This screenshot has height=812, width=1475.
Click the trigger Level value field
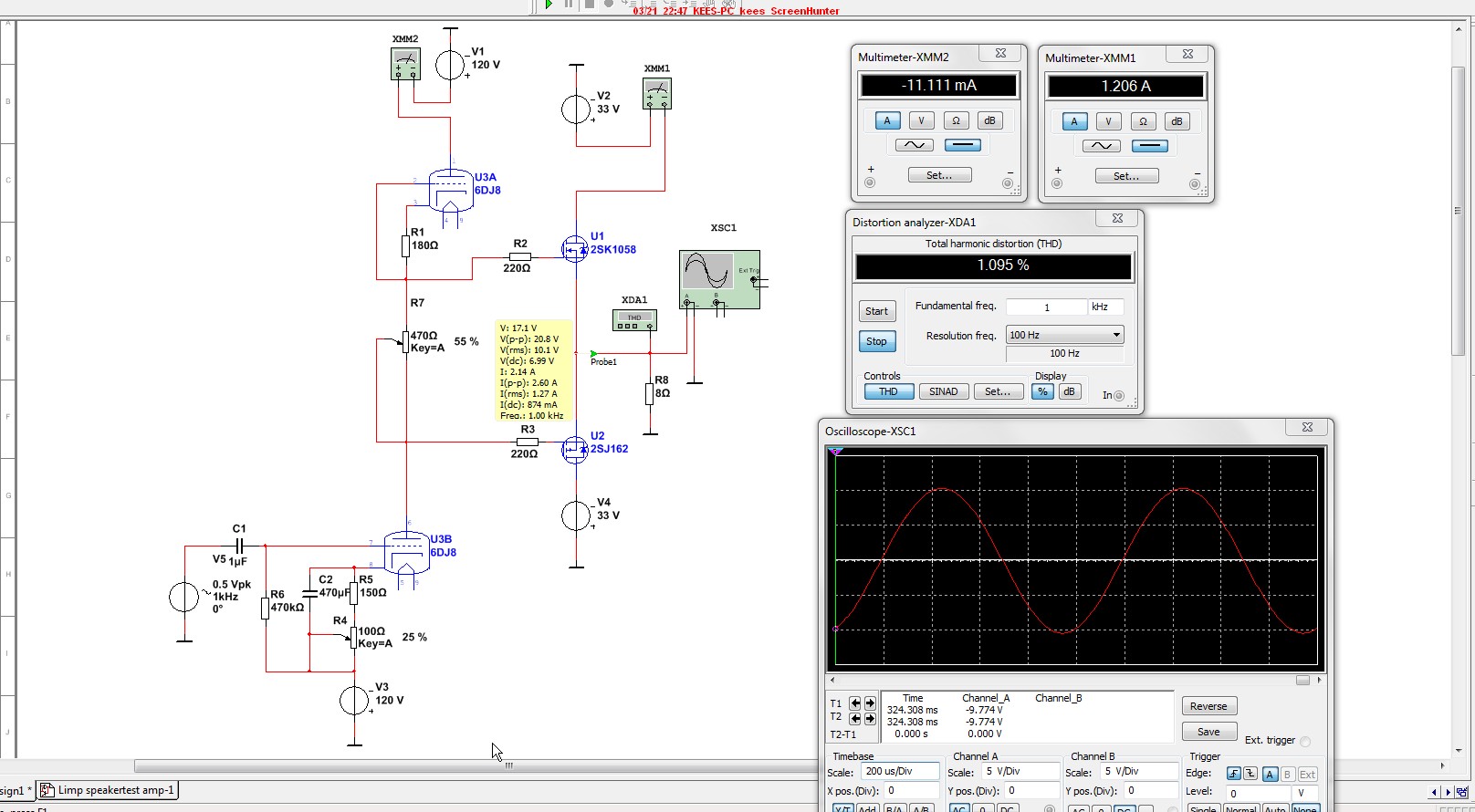click(1260, 793)
